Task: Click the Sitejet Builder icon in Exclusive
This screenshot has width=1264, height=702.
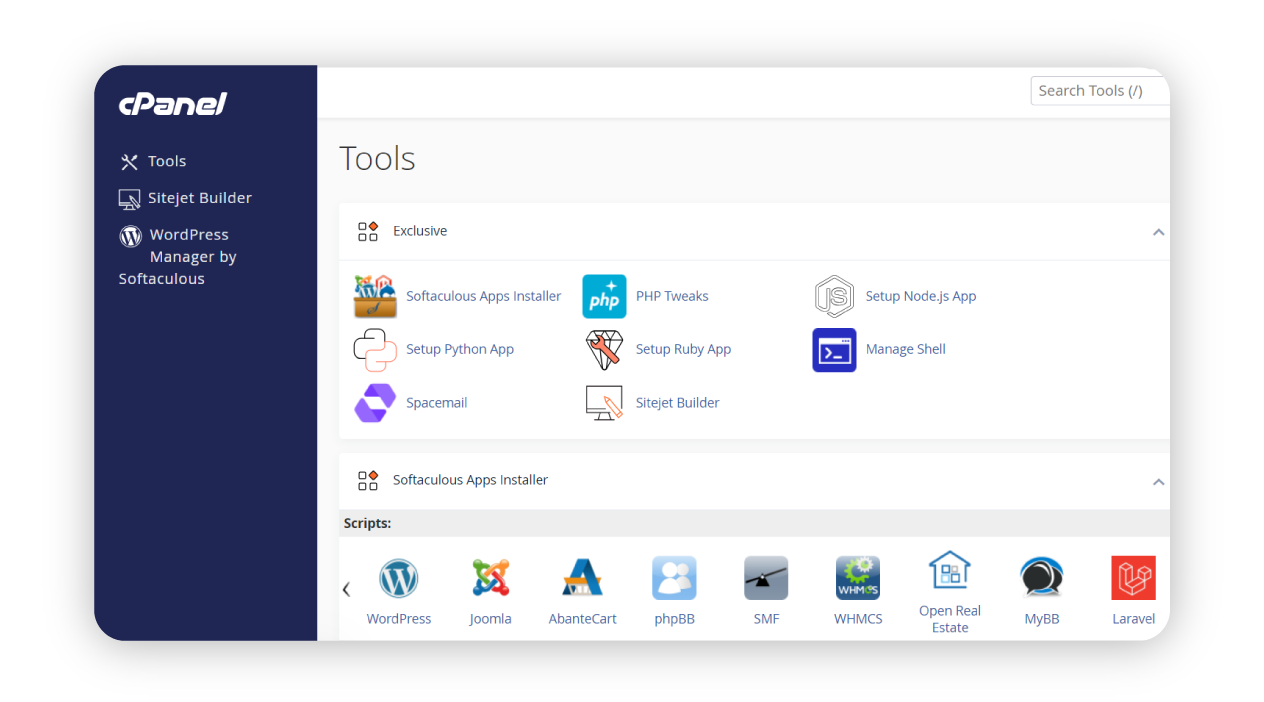Action: pos(604,403)
